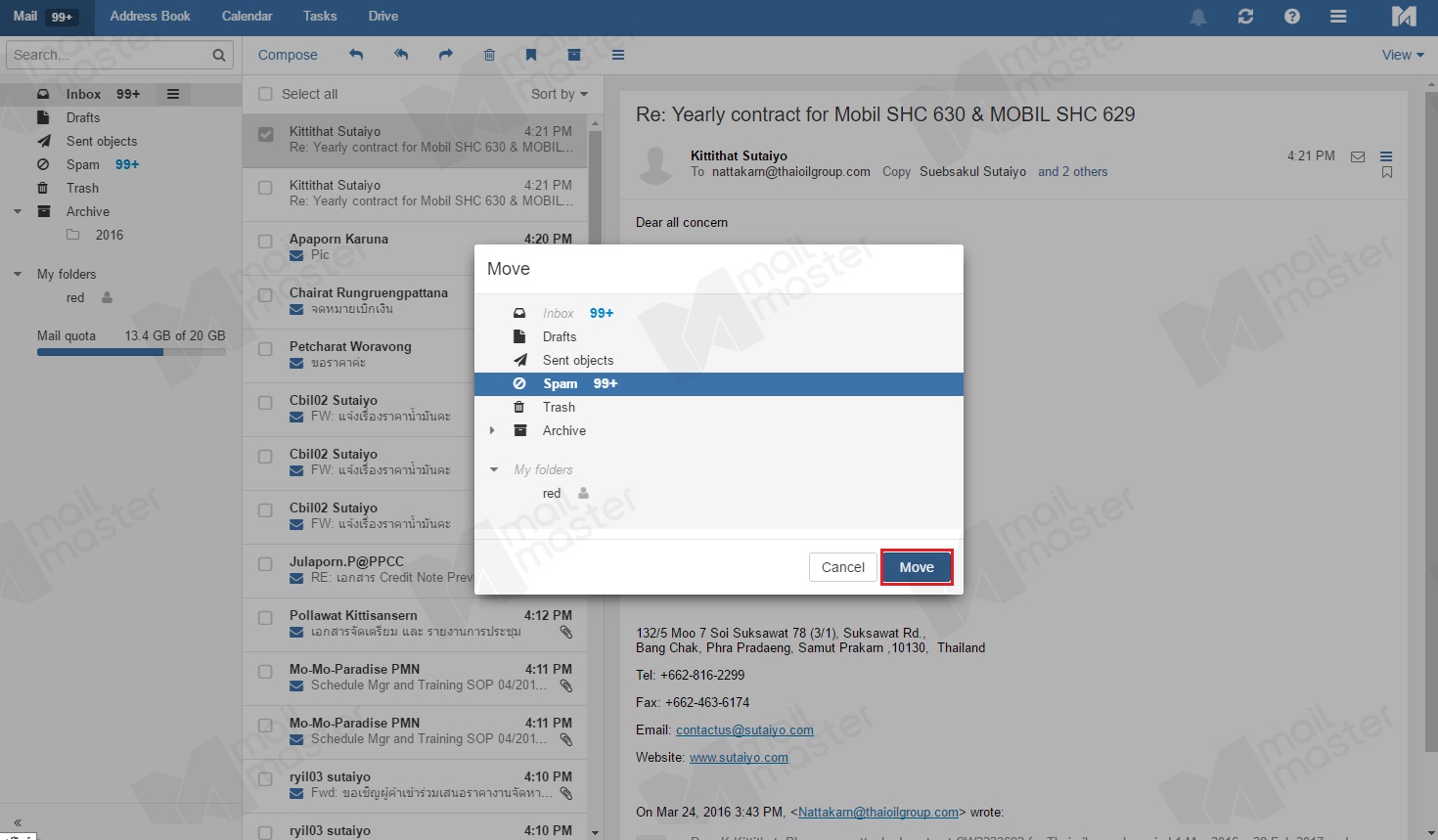Click the delete trash icon in toolbar
Viewport: 1438px width, 840px height.
coord(489,55)
